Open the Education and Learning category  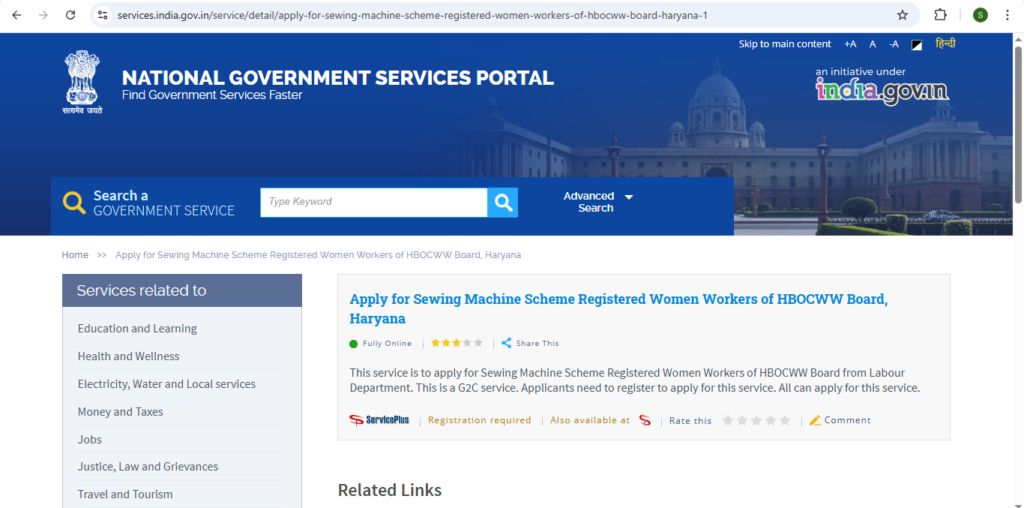[137, 328]
